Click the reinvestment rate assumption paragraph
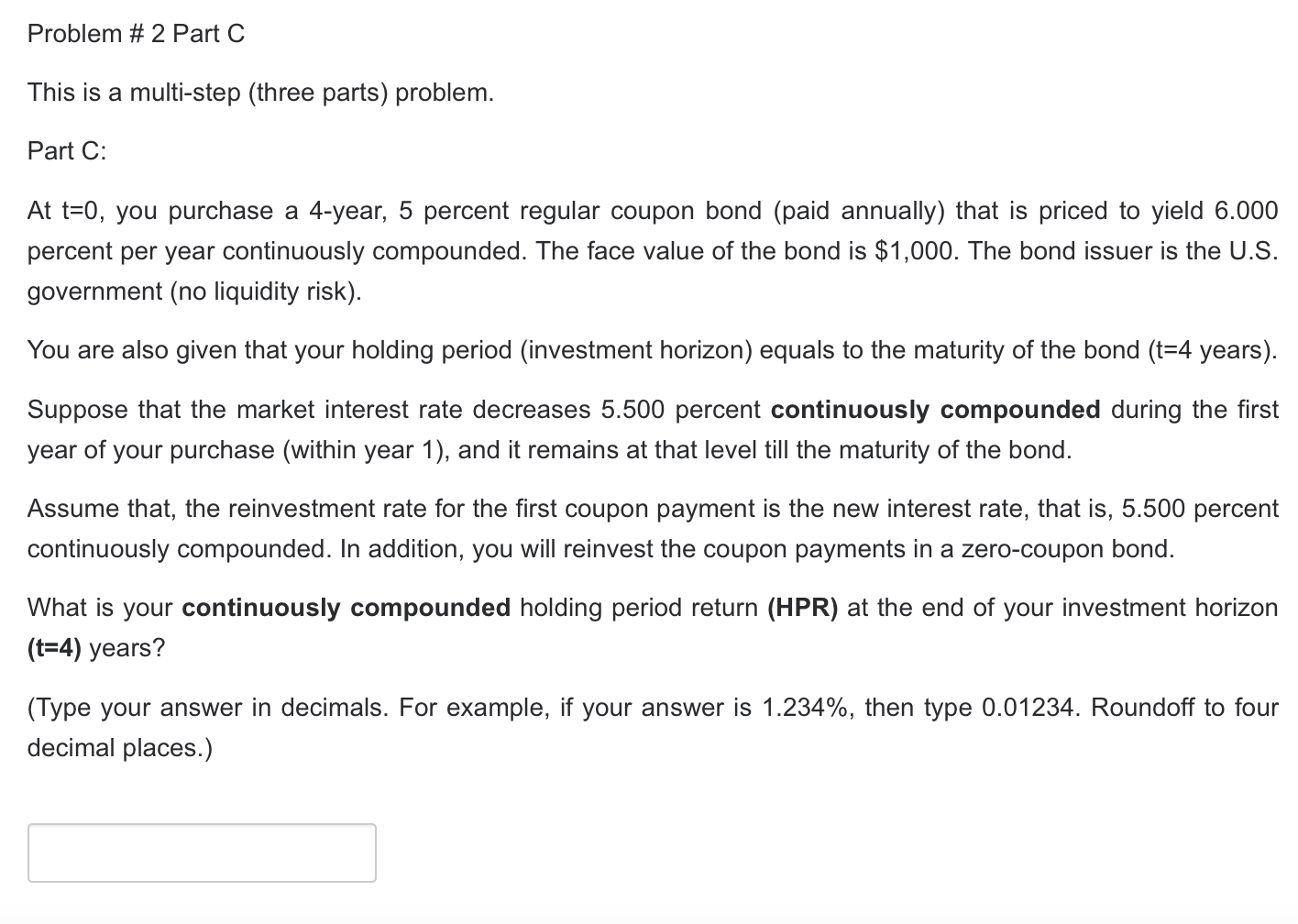 tap(642, 509)
